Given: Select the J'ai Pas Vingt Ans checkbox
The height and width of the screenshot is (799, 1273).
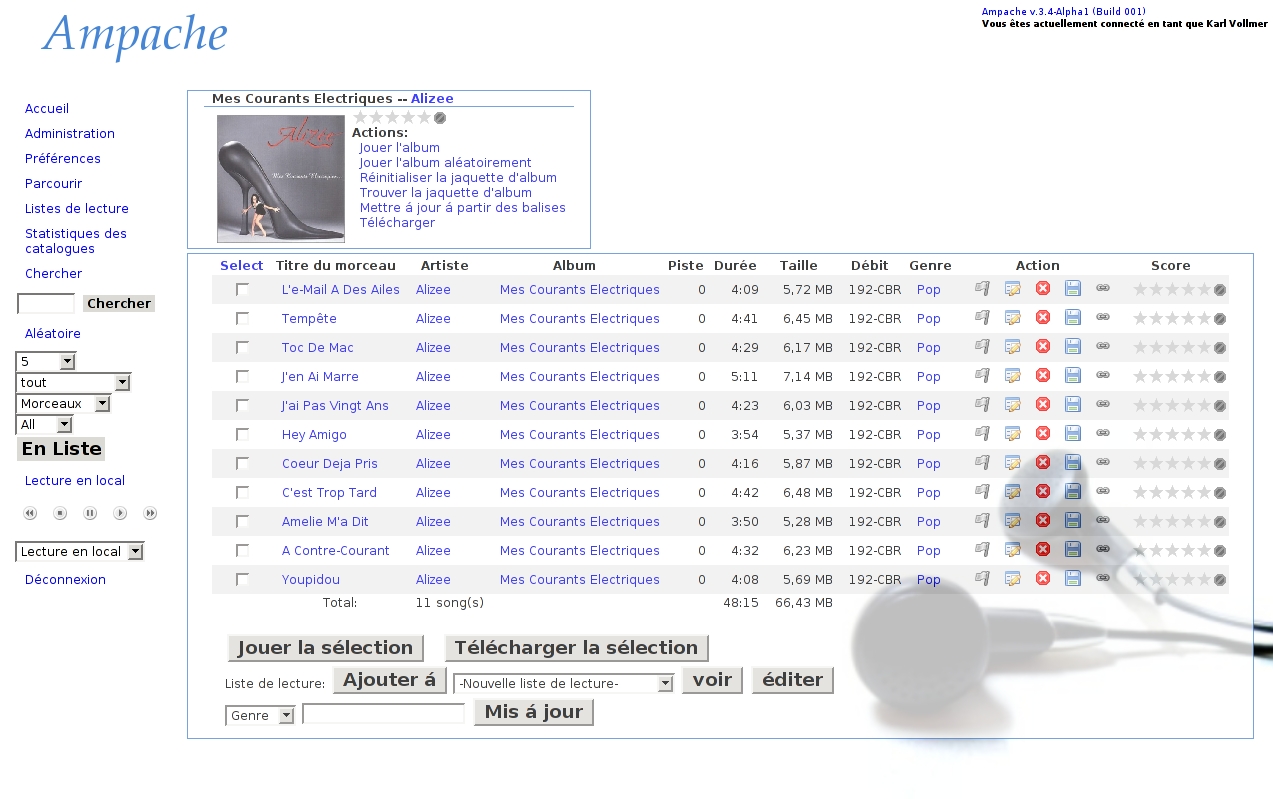Looking at the screenshot, I should [x=242, y=405].
